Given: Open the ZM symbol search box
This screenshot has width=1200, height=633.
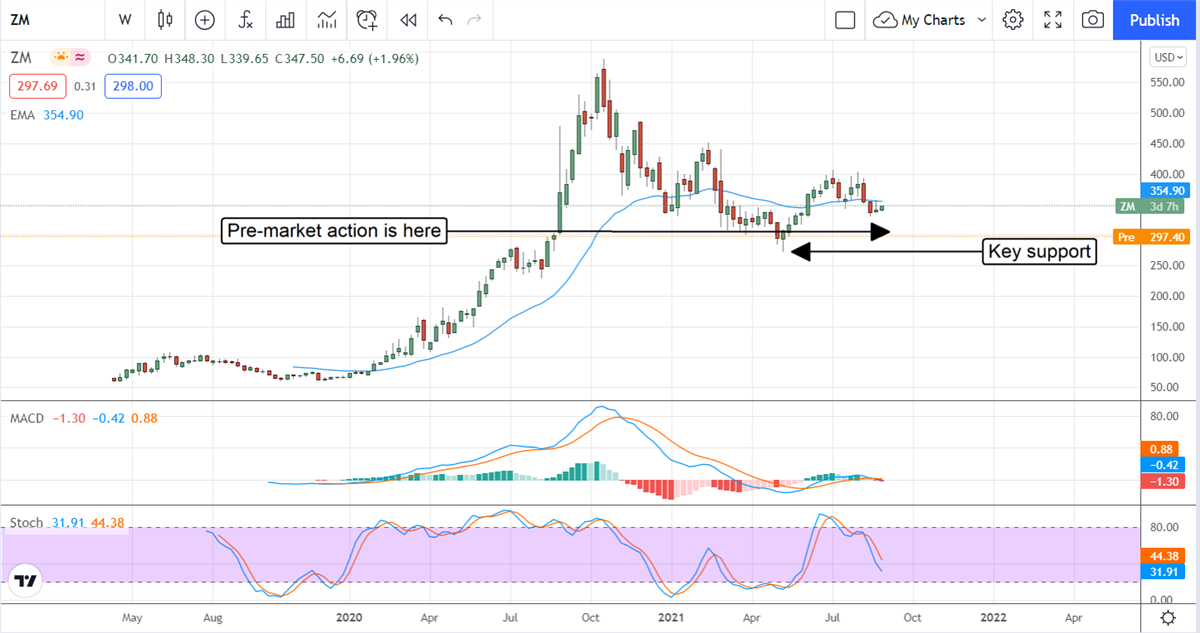Looking at the screenshot, I should 50,19.
